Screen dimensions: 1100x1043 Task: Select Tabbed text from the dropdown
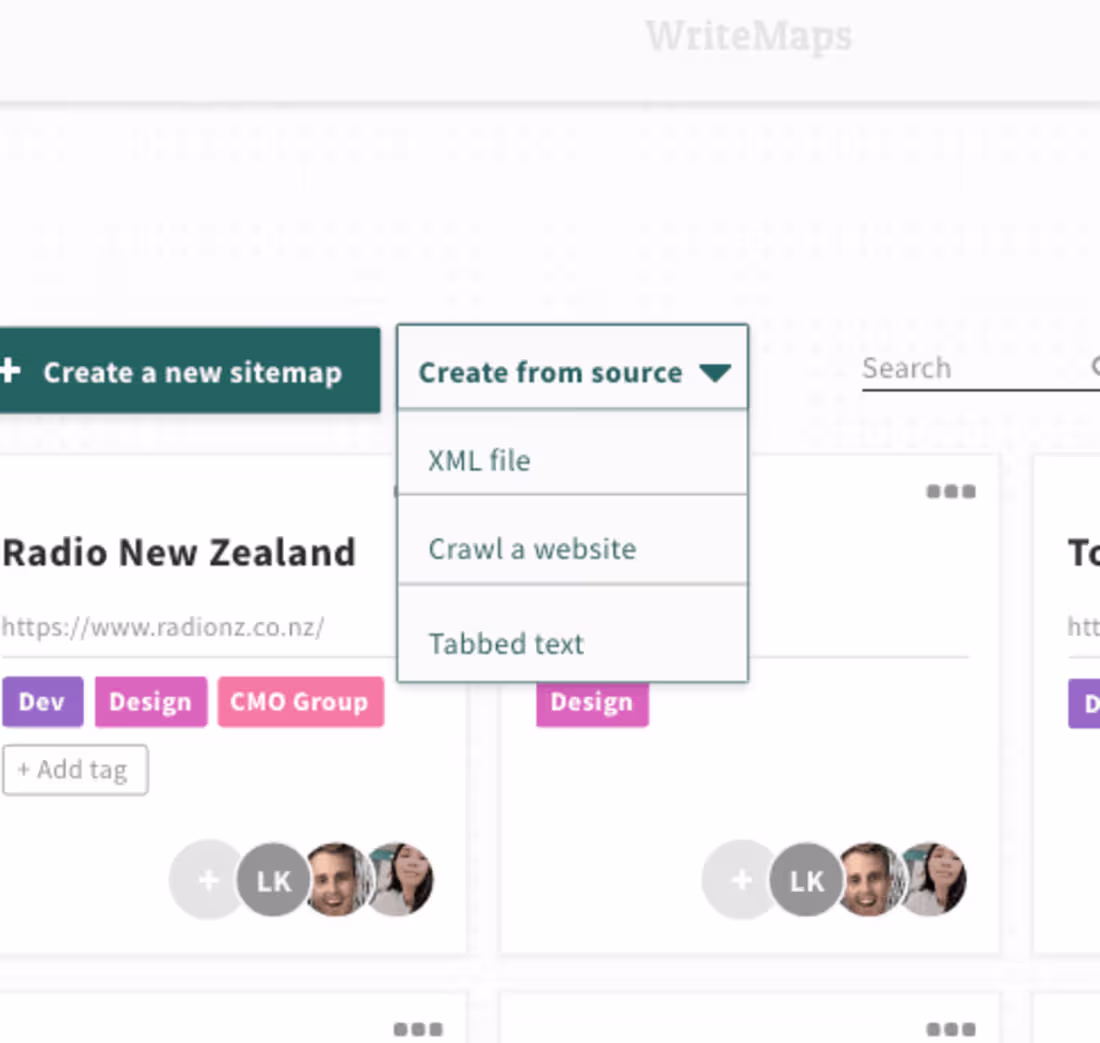point(506,643)
